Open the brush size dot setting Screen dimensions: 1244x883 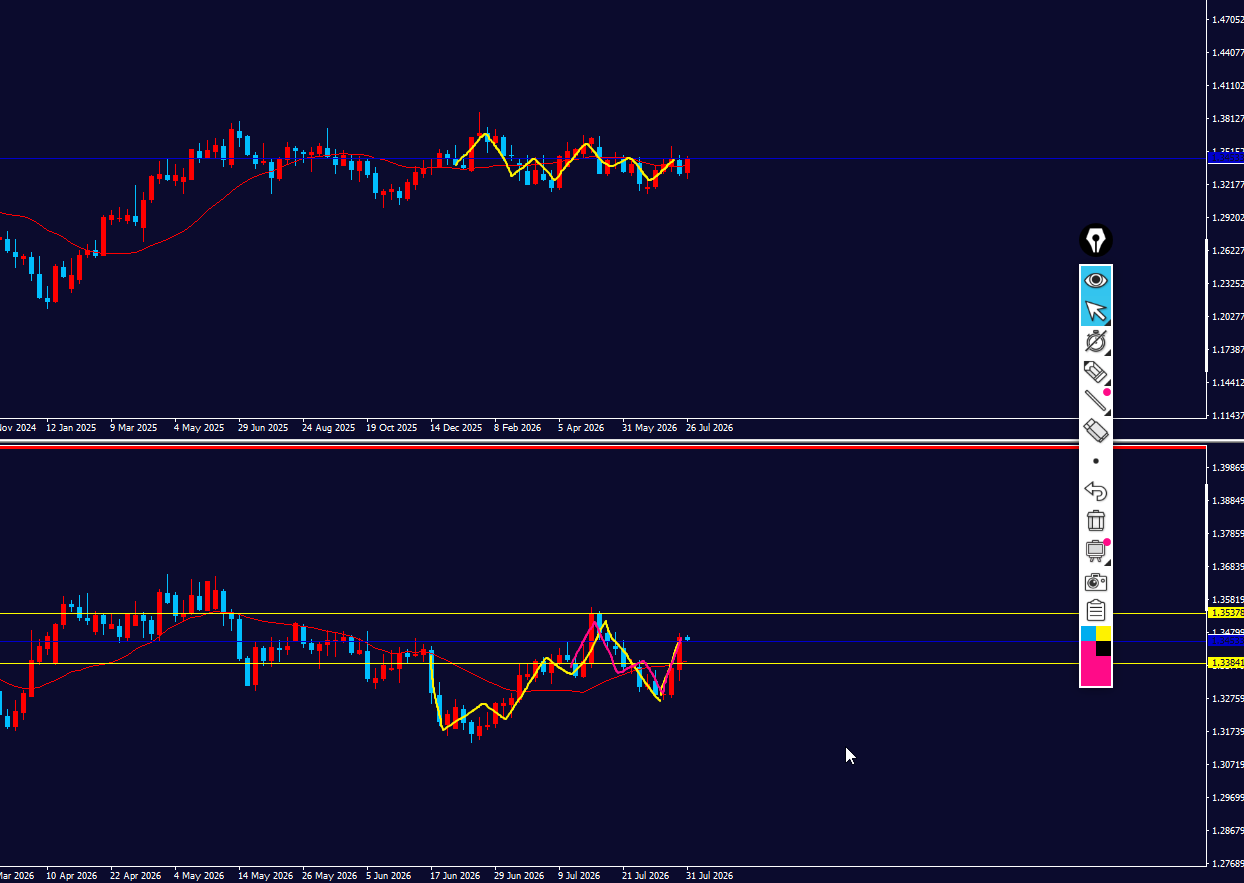click(x=1096, y=461)
